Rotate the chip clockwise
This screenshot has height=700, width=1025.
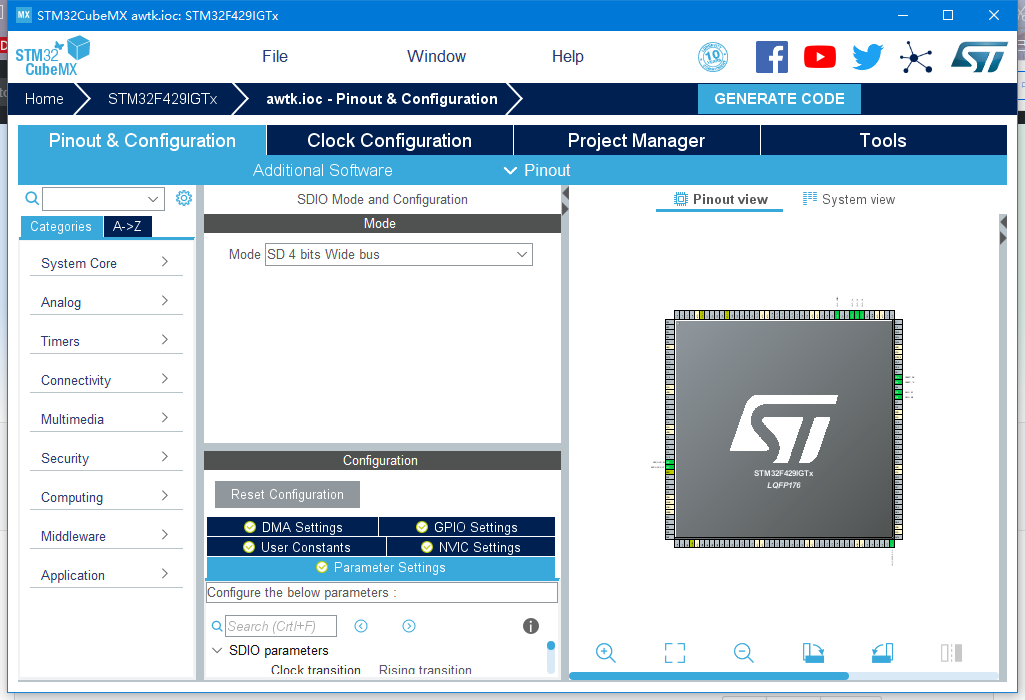[813, 652]
